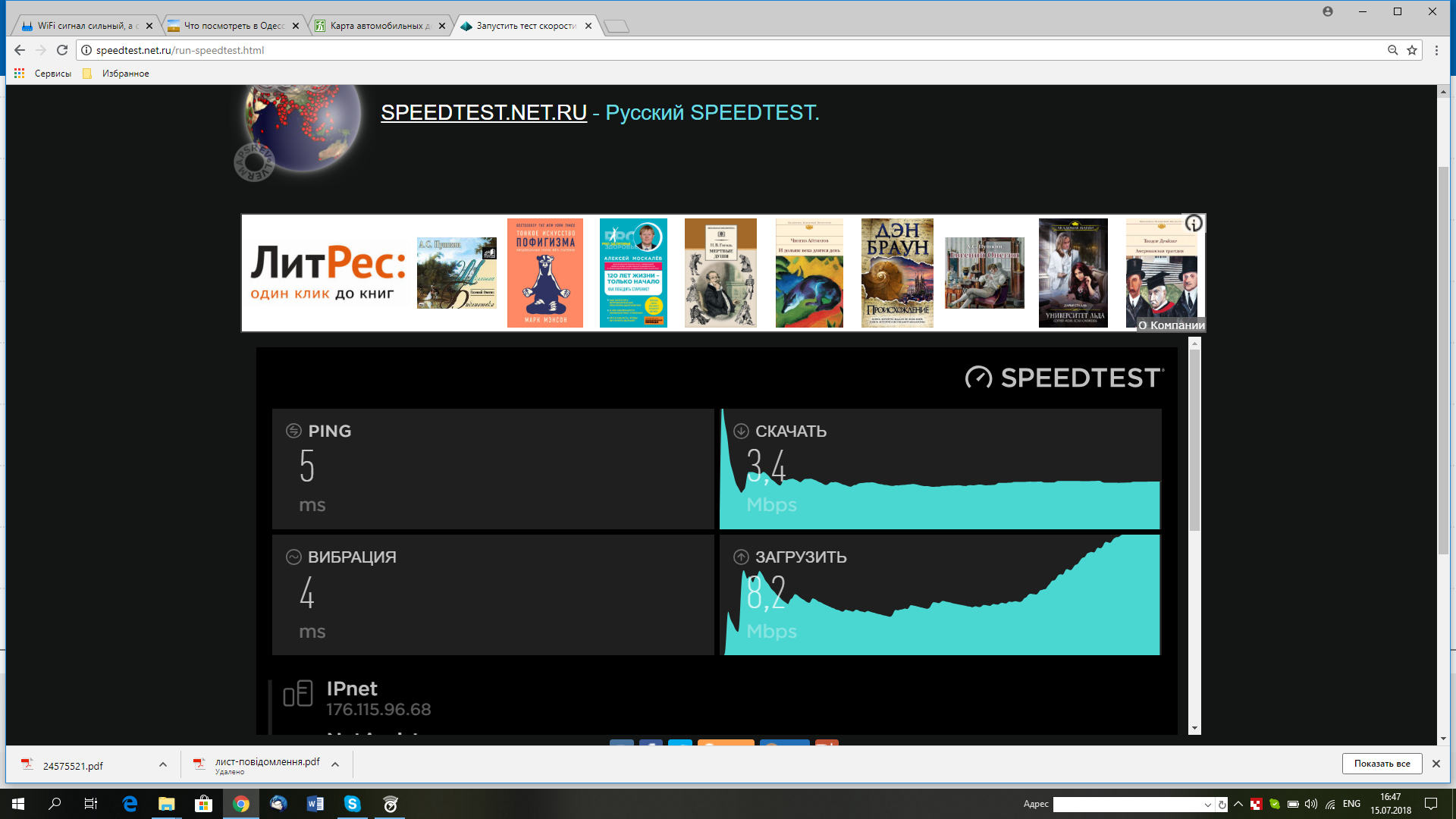Open the Chrome three-dot menu

1436,50
